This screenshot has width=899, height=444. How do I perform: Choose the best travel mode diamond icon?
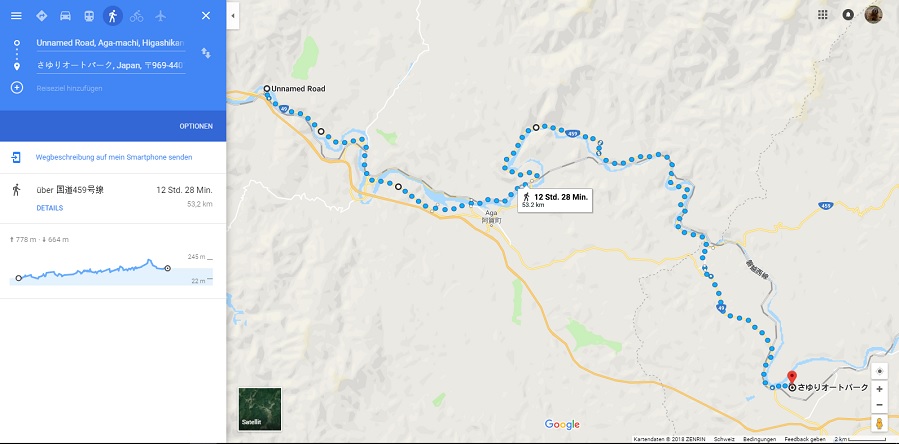(41, 15)
